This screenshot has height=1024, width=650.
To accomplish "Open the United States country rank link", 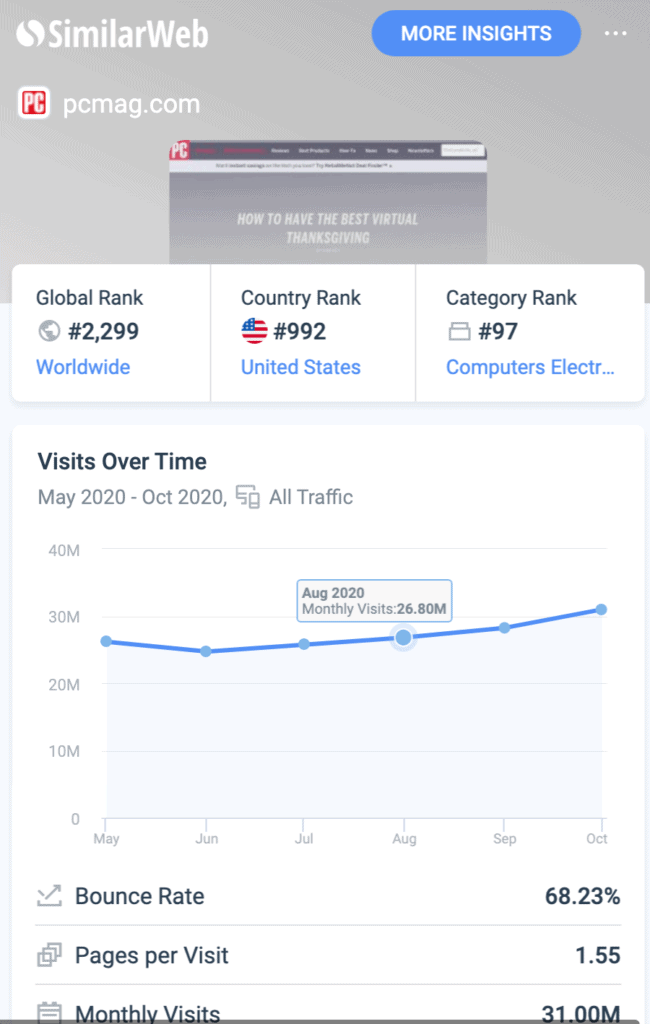I will click(300, 367).
